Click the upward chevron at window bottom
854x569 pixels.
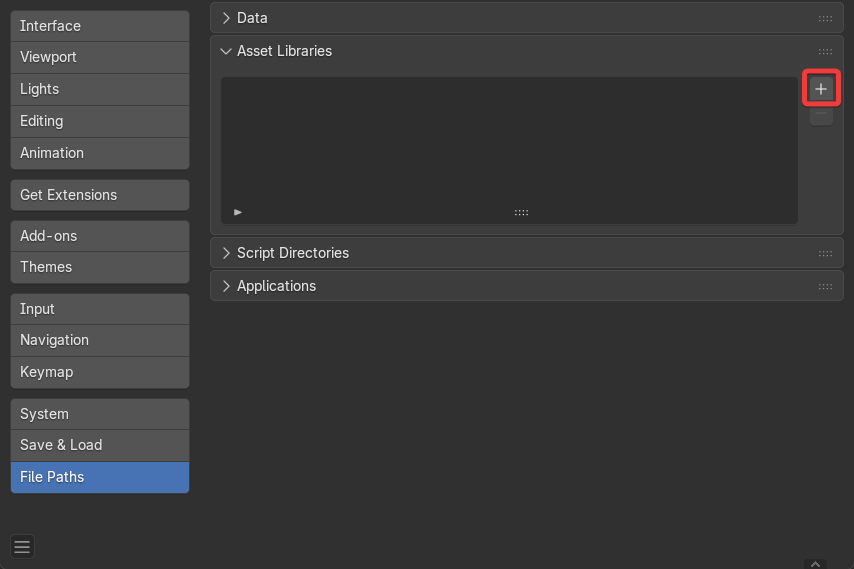tap(816, 564)
